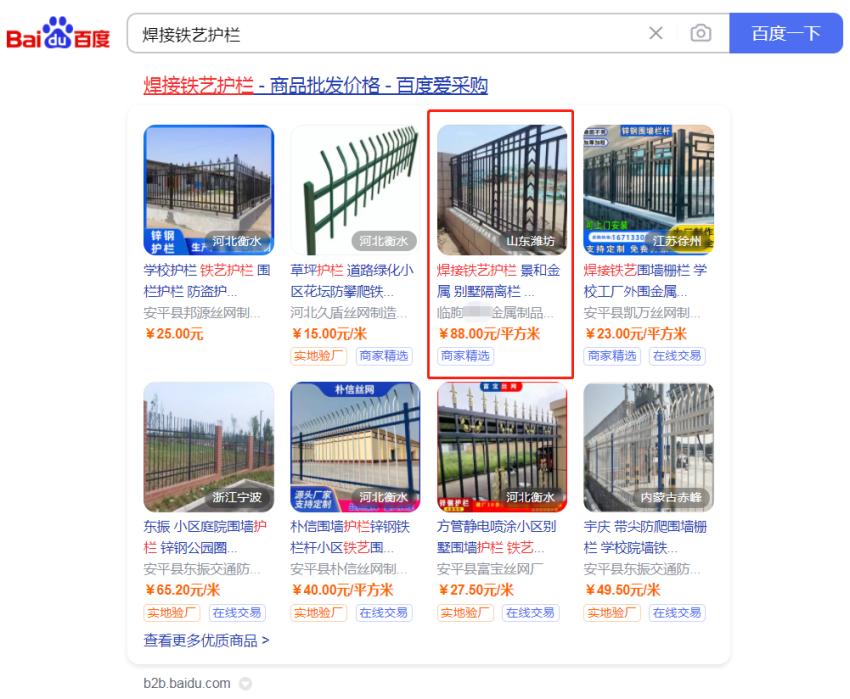Open camera image search icon
Screen dimensions: 850x699
click(700, 34)
